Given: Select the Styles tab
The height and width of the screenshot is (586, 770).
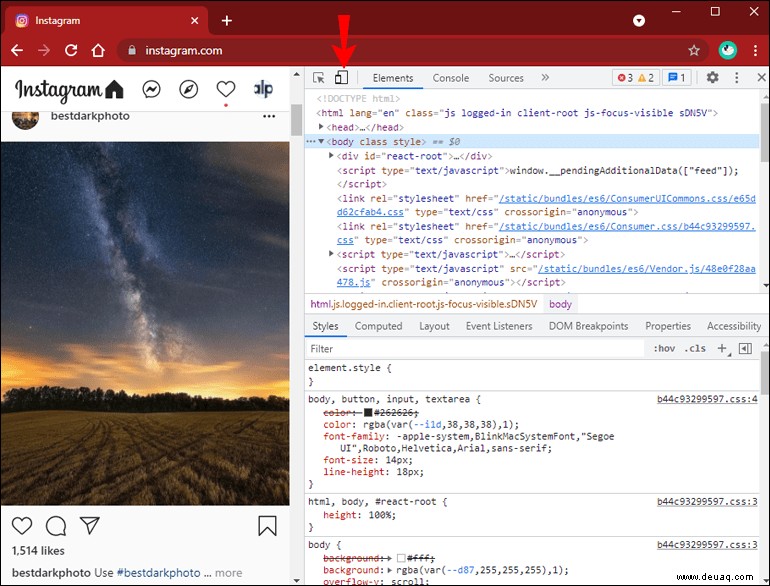Looking at the screenshot, I should (x=325, y=326).
